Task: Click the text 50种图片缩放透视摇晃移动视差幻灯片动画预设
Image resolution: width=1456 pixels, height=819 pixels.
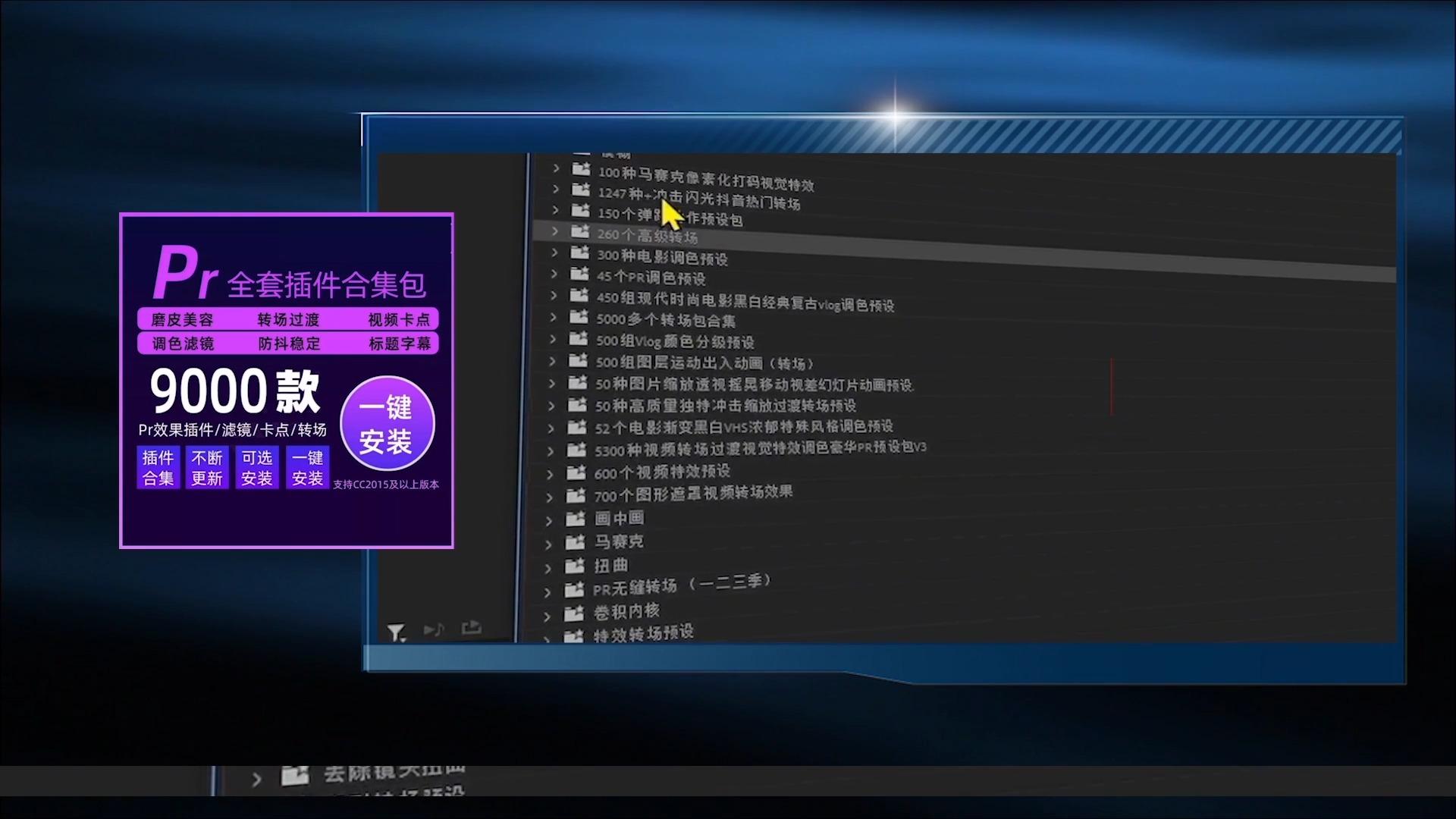Action: tap(754, 384)
